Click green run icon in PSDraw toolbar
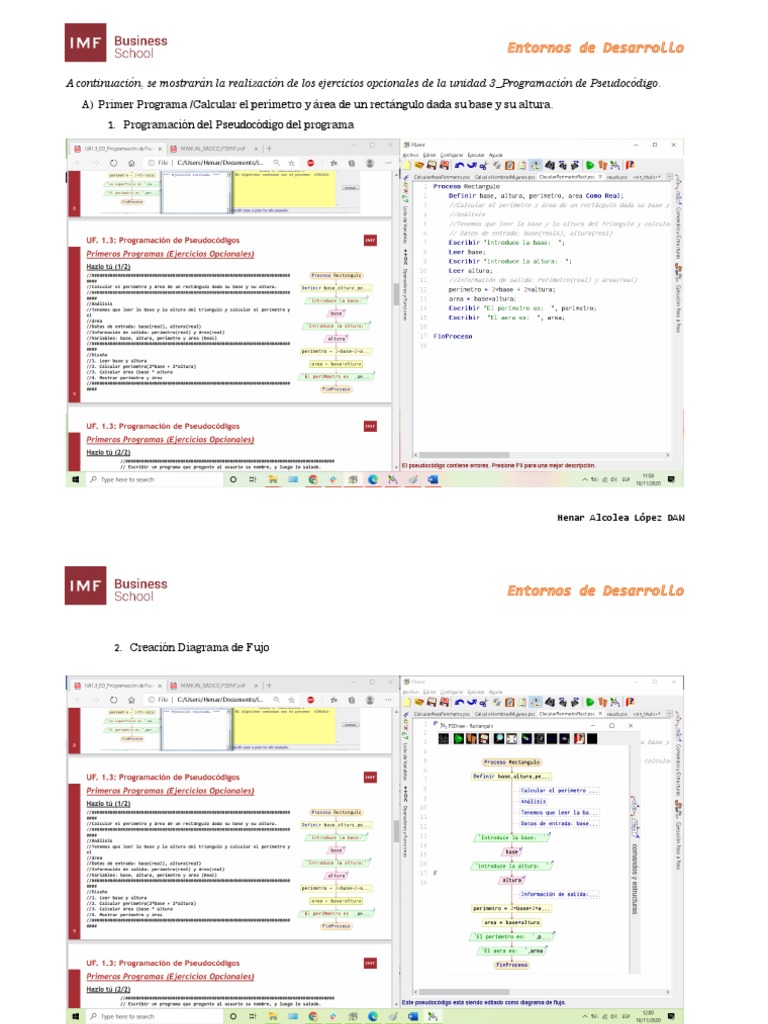 [x=458, y=739]
